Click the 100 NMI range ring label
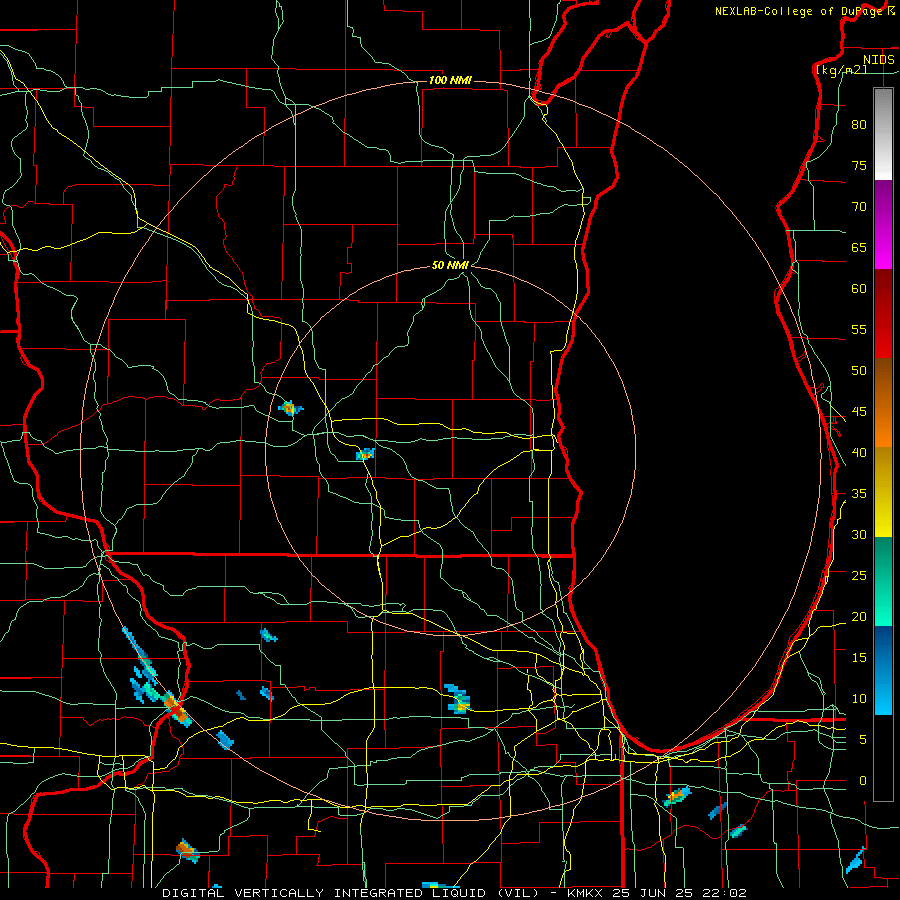The width and height of the screenshot is (900, 900). [450, 80]
